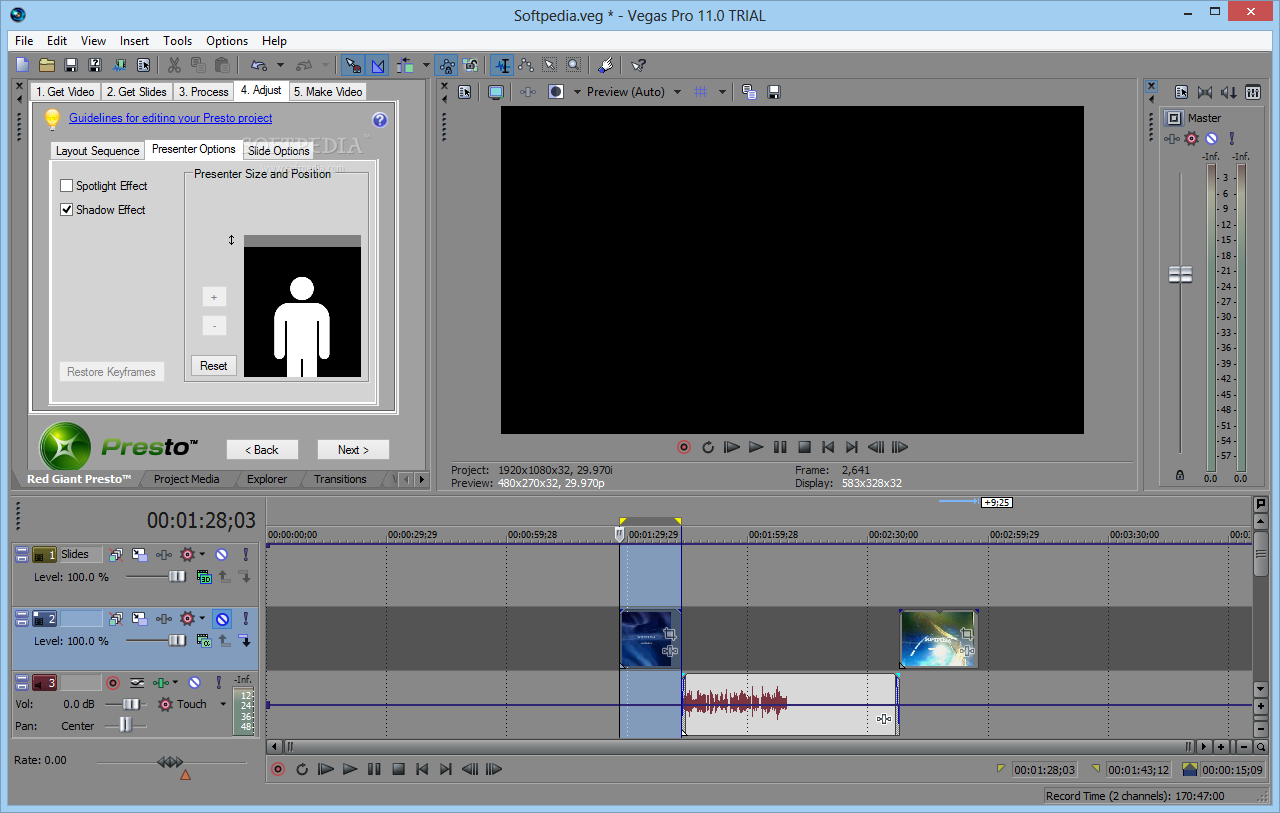This screenshot has width=1280, height=813.
Task: Click the Cut scissors icon
Action: [174, 65]
